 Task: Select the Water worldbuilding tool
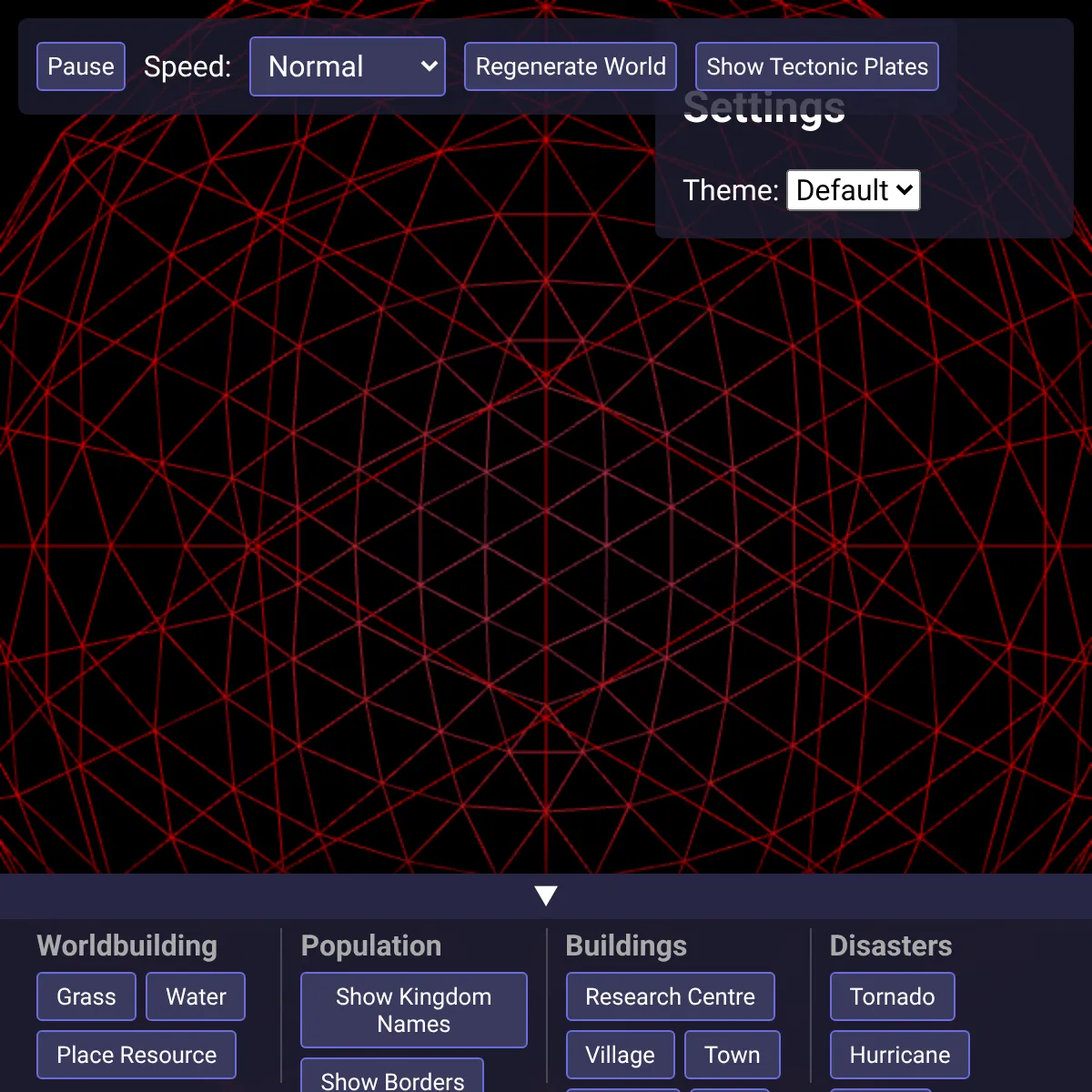coord(196,996)
